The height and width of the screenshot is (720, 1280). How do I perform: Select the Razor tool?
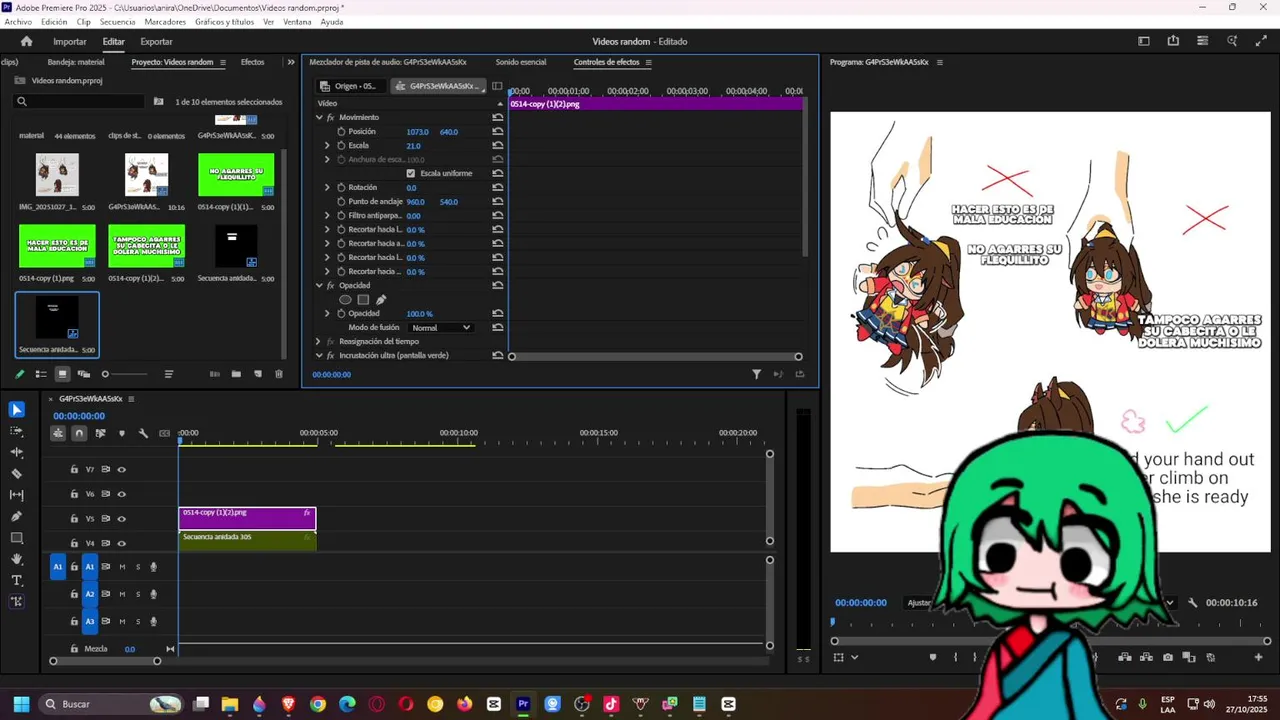pos(16,473)
